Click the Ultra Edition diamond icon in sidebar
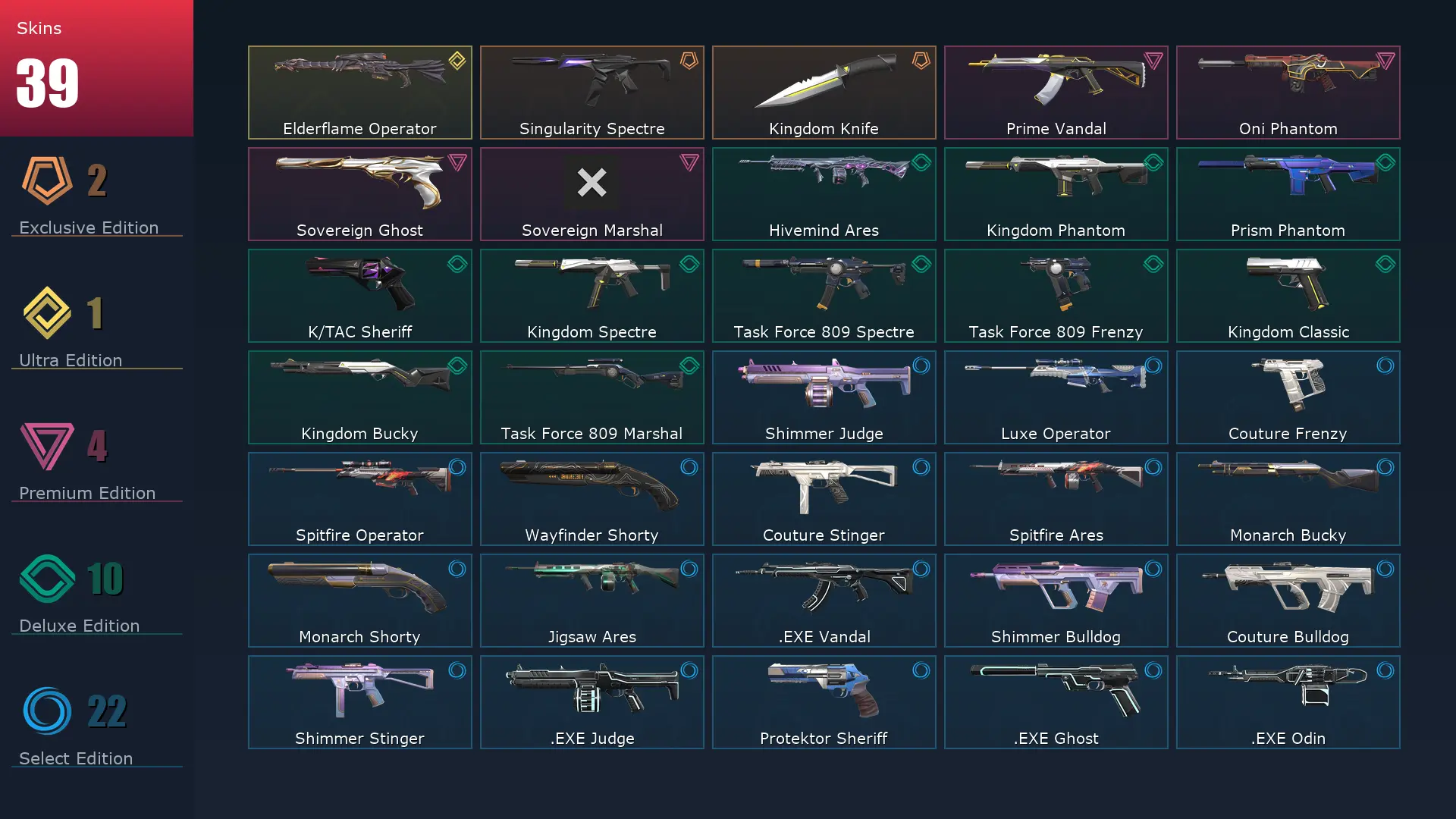Viewport: 1456px width, 819px height. (x=47, y=312)
